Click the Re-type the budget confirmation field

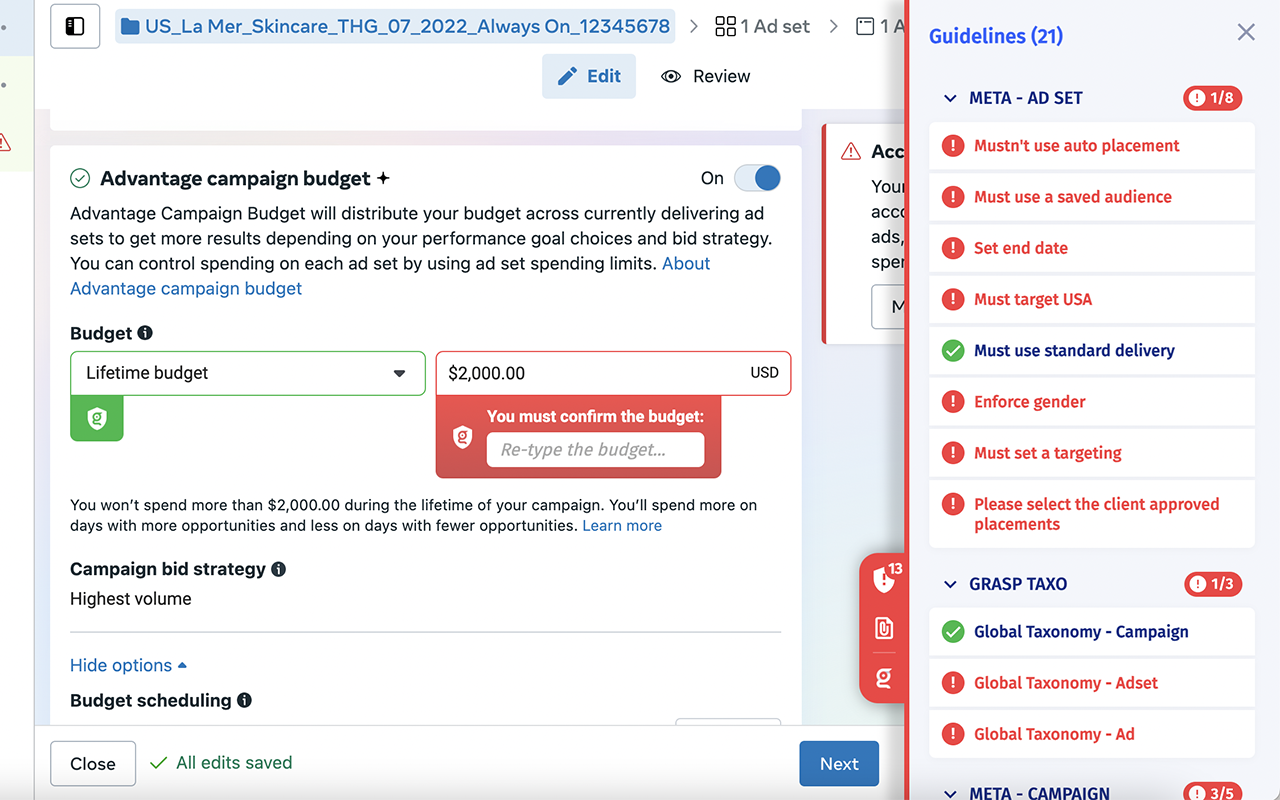(x=595, y=450)
